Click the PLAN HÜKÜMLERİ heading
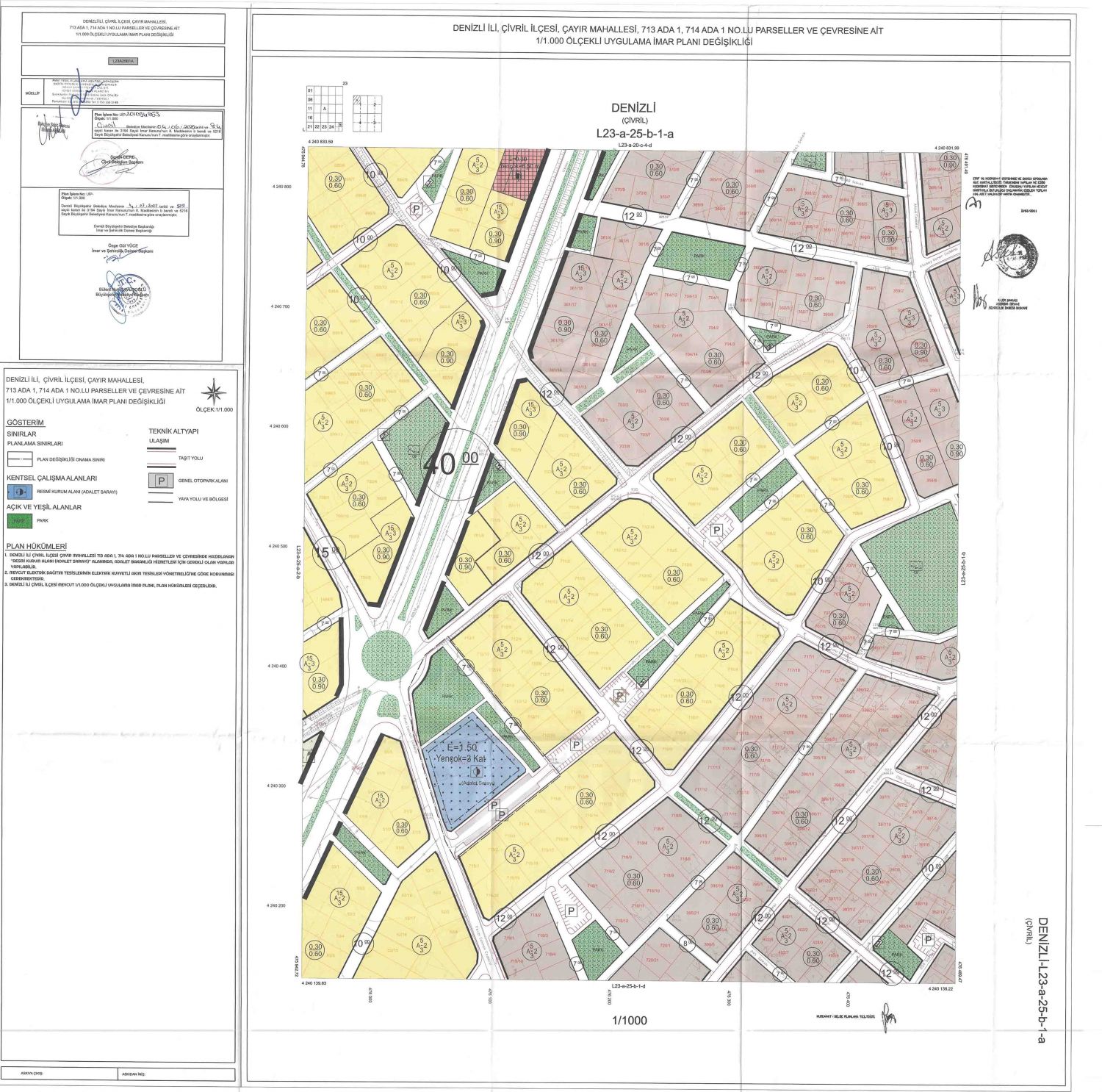This screenshot has width=1102, height=1092. (x=37, y=546)
